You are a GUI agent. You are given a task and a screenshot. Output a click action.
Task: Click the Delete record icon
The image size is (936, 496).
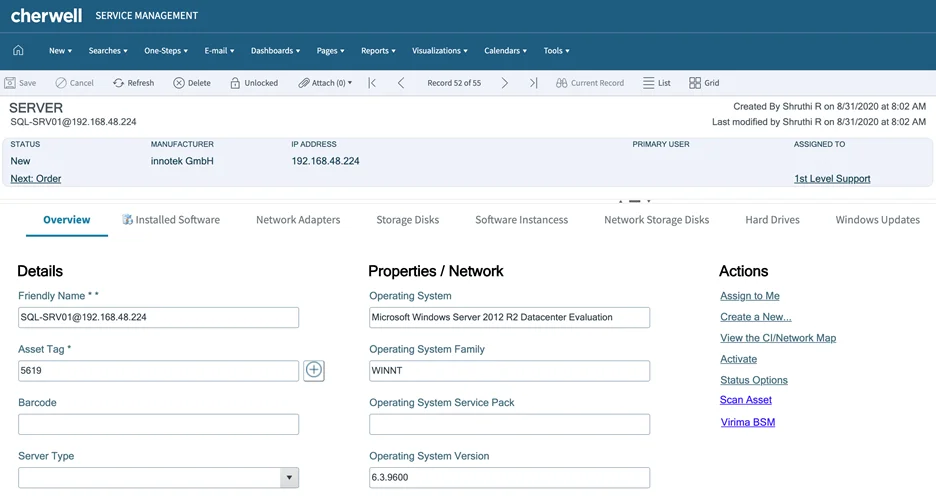179,83
